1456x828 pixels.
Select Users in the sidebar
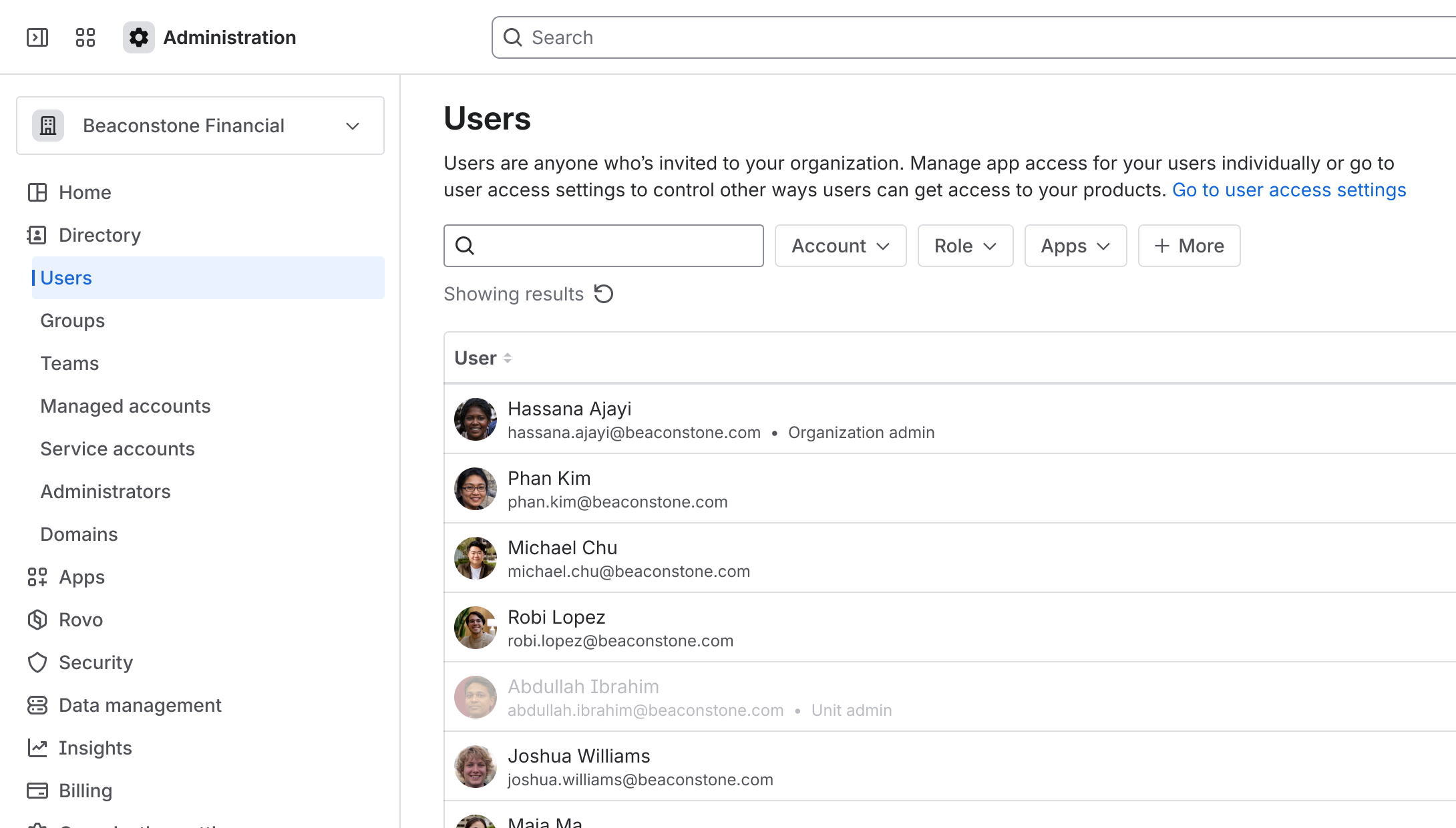[208, 278]
